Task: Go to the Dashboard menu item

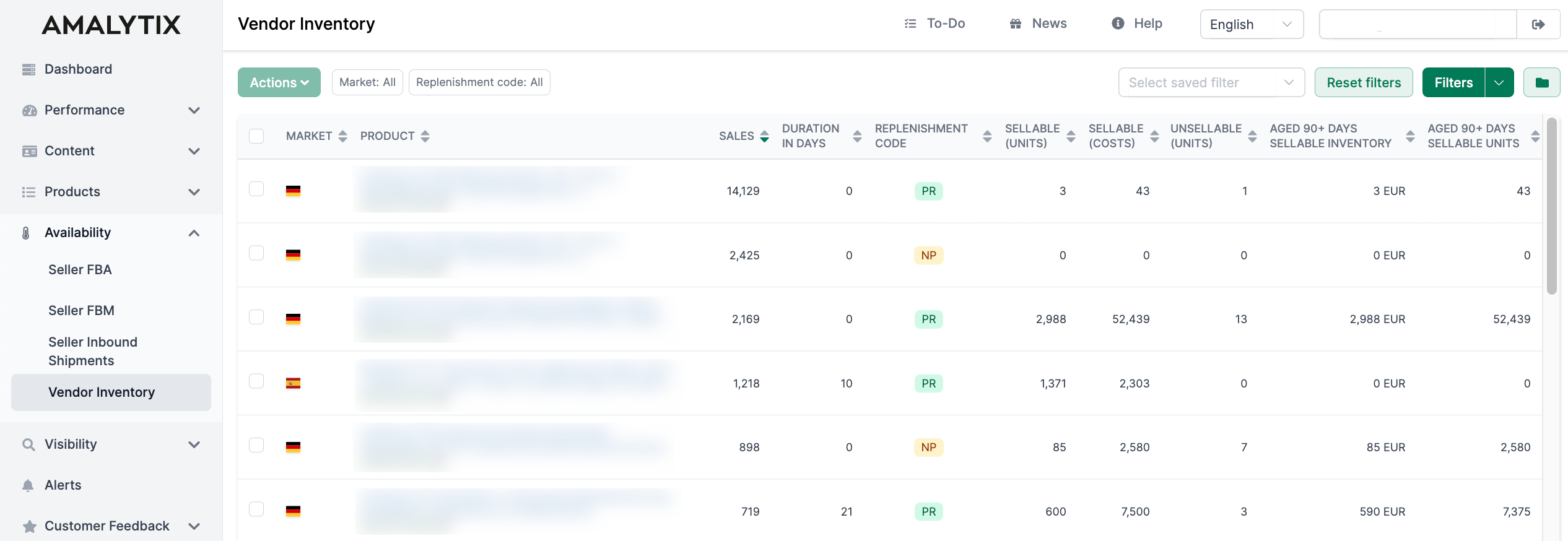Action: (x=78, y=69)
